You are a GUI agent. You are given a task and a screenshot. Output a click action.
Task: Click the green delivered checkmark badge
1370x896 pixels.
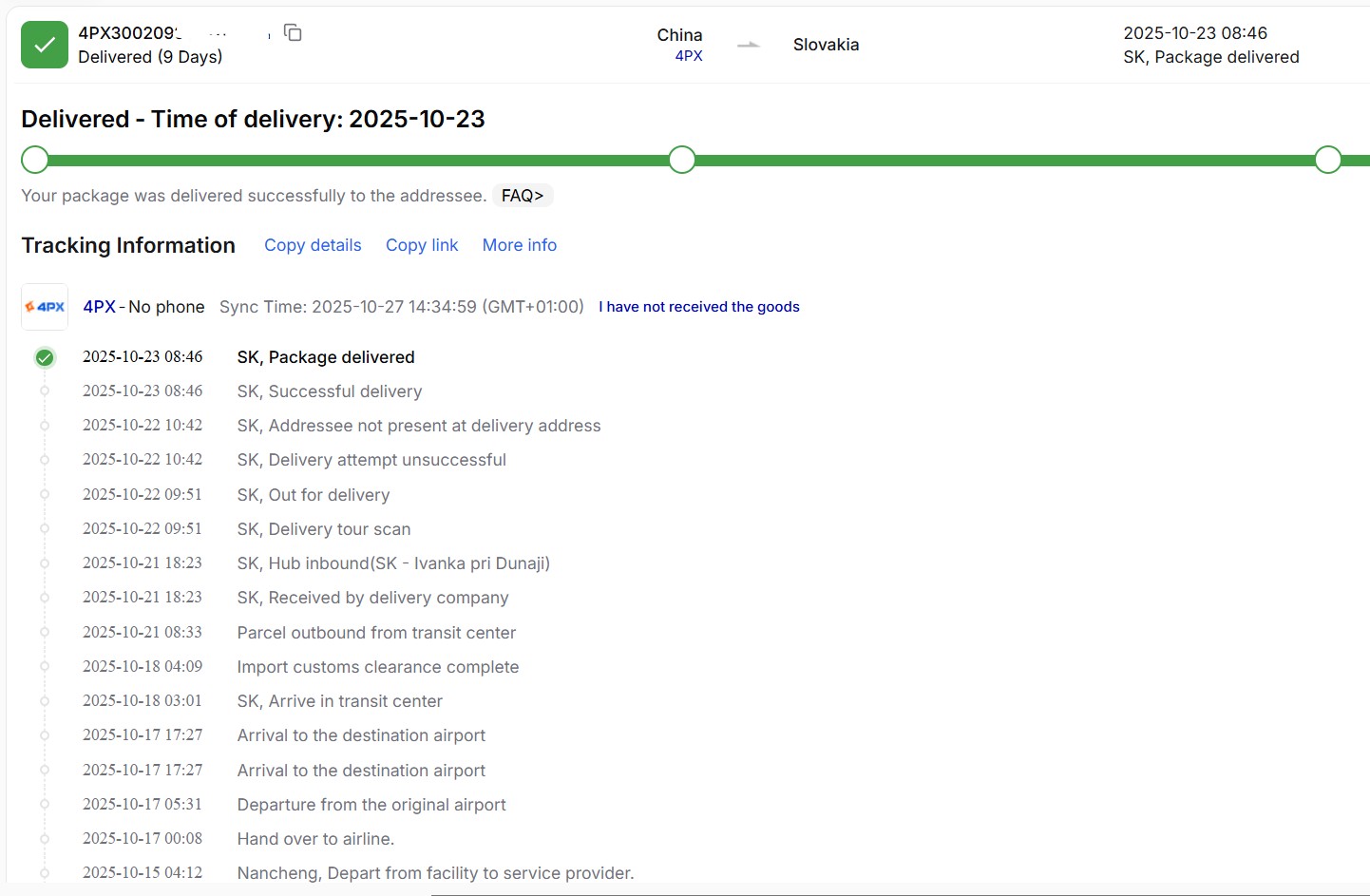click(45, 45)
